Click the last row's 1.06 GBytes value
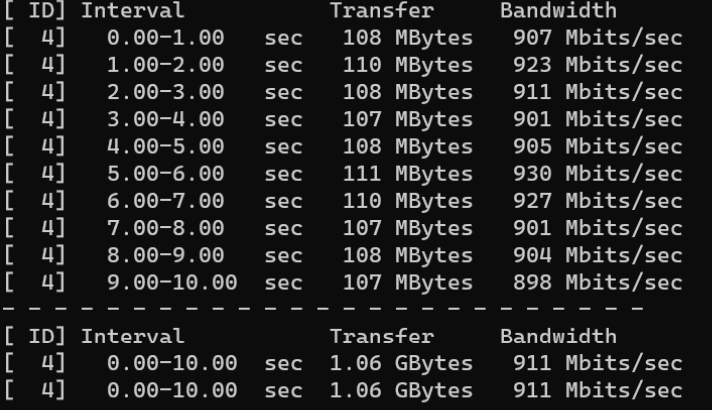Screen dimensions: 712x410 coord(401,391)
